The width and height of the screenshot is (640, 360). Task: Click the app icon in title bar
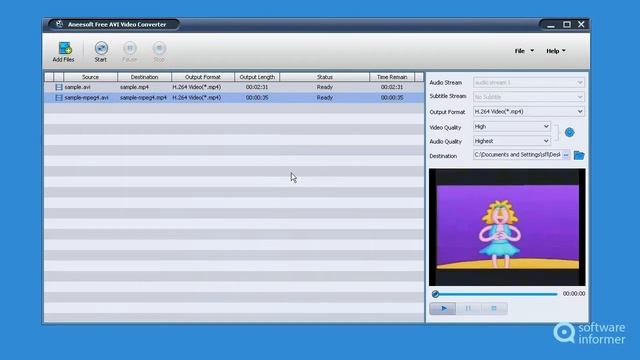60,24
